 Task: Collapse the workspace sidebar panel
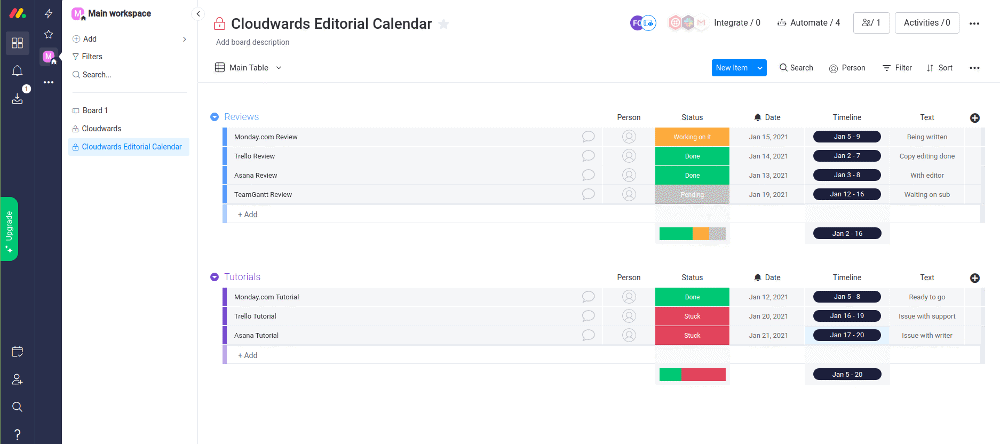(197, 14)
